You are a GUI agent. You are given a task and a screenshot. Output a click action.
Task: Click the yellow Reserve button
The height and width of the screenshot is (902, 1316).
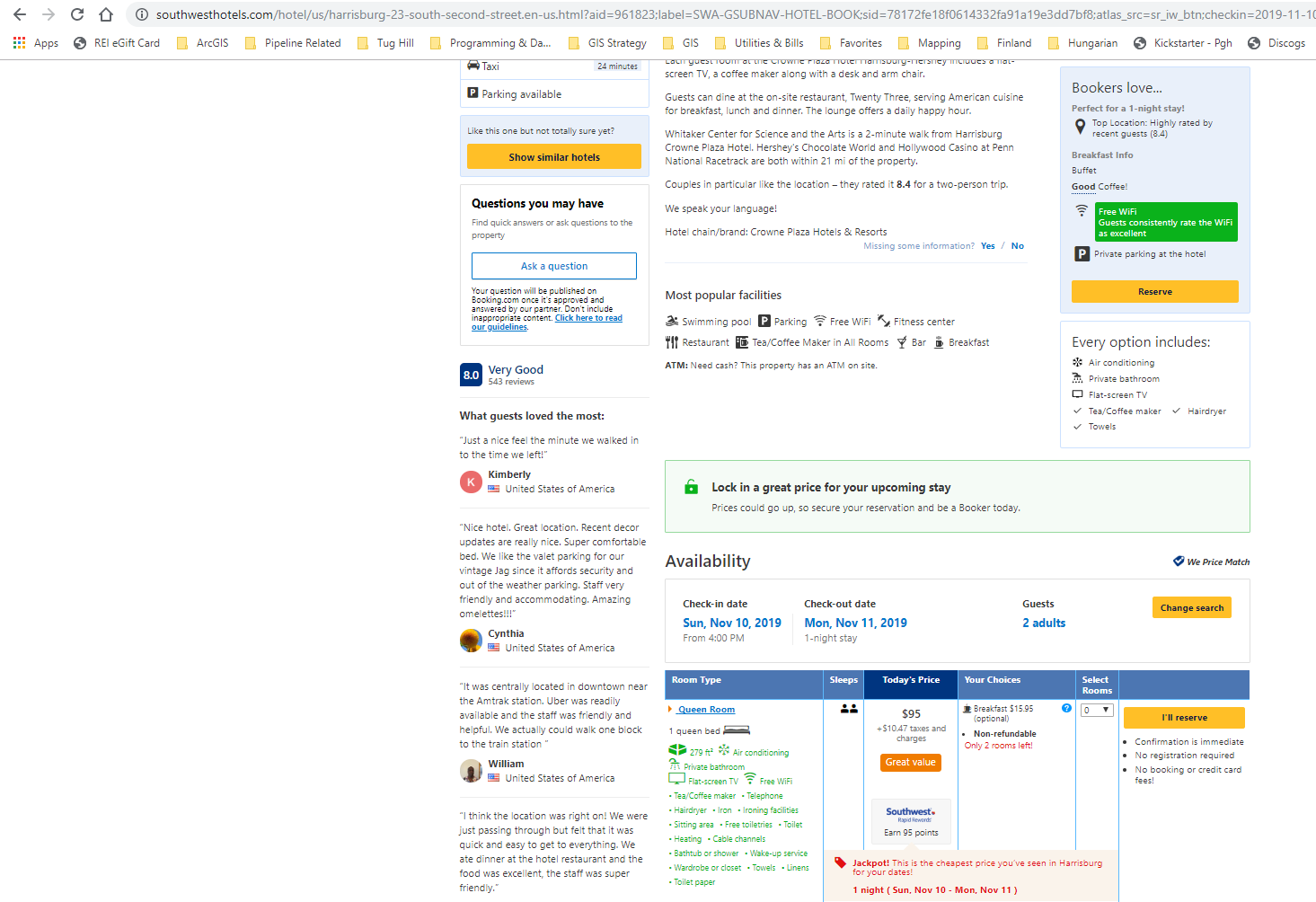coord(1154,292)
